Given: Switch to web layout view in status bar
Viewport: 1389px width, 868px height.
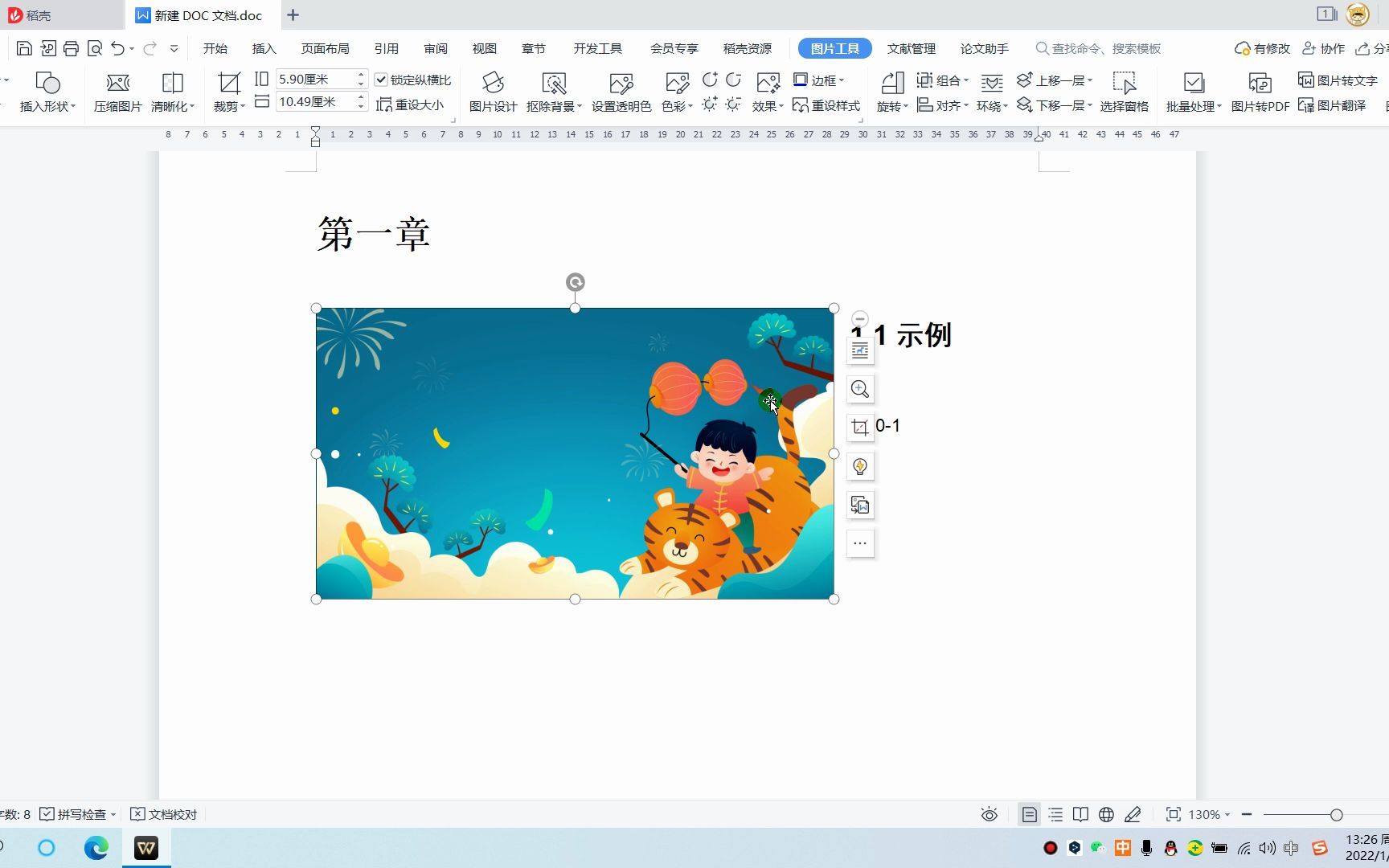Looking at the screenshot, I should 1107,815.
